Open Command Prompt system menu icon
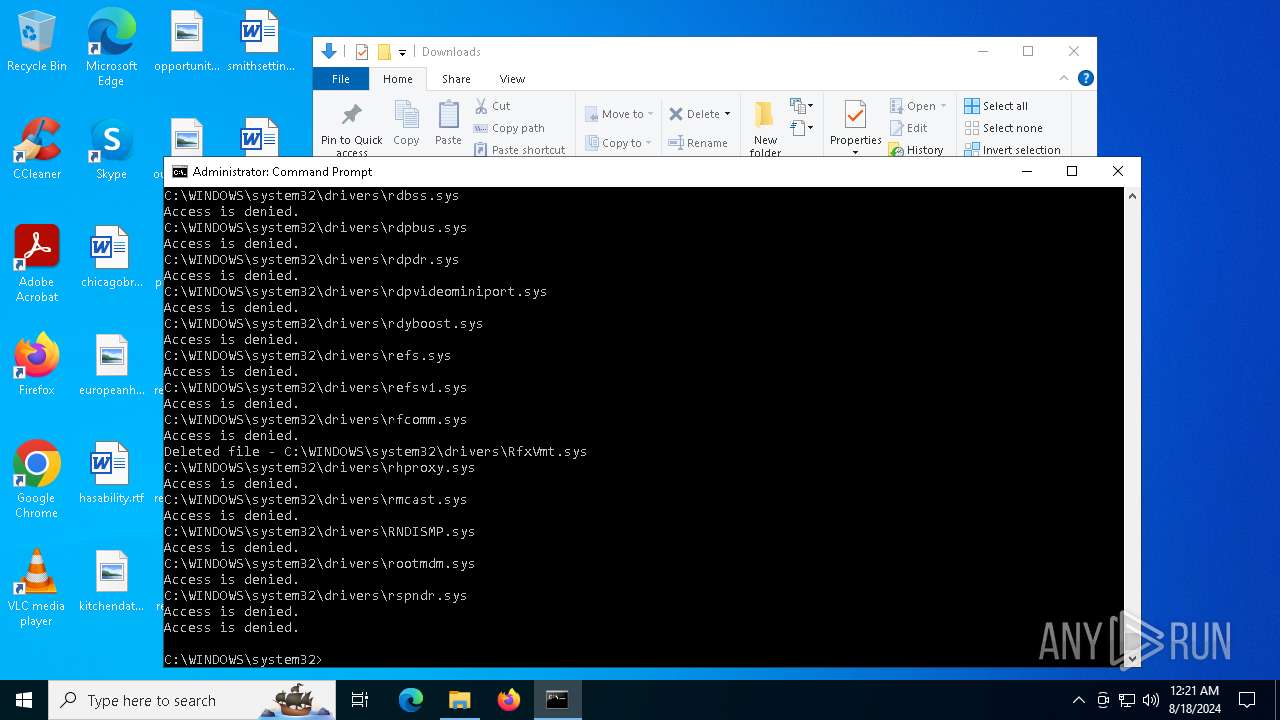This screenshot has width=1280, height=720. click(180, 171)
